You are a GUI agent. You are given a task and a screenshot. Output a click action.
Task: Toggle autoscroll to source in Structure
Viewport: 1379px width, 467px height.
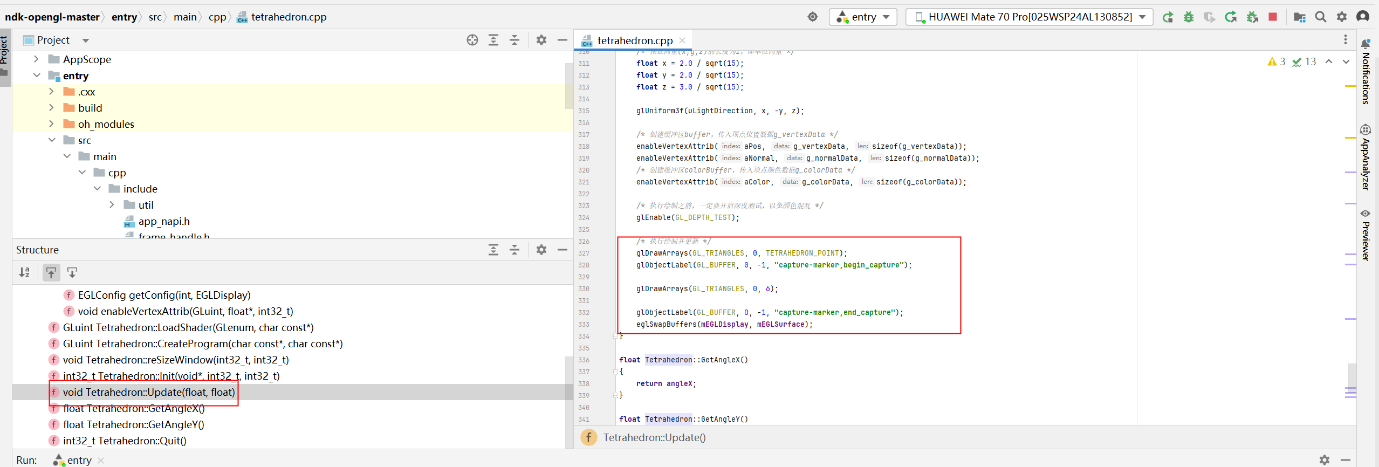49,272
